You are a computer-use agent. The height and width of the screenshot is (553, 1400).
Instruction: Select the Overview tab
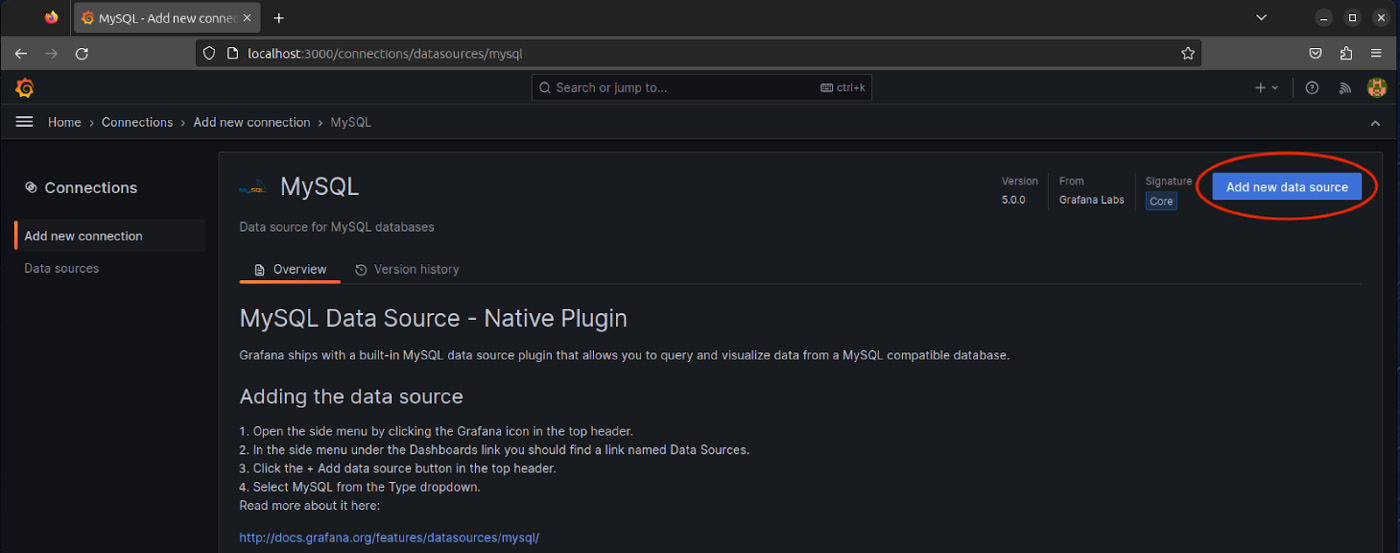tap(290, 269)
